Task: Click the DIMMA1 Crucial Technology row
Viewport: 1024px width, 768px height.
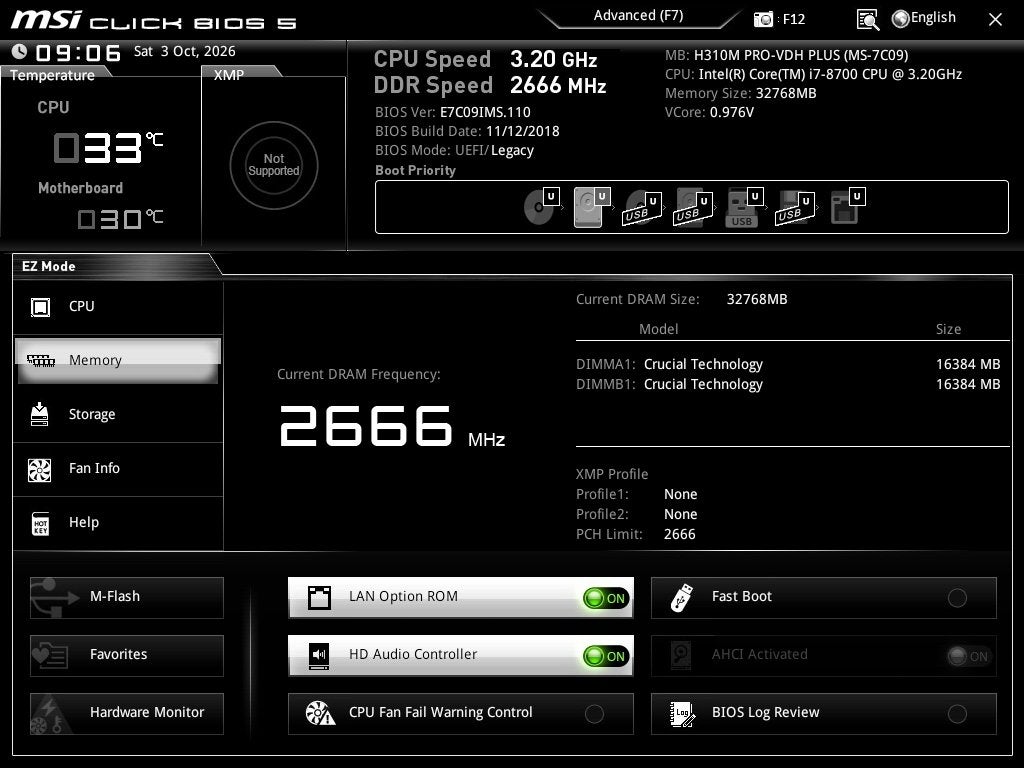Action: [788, 364]
